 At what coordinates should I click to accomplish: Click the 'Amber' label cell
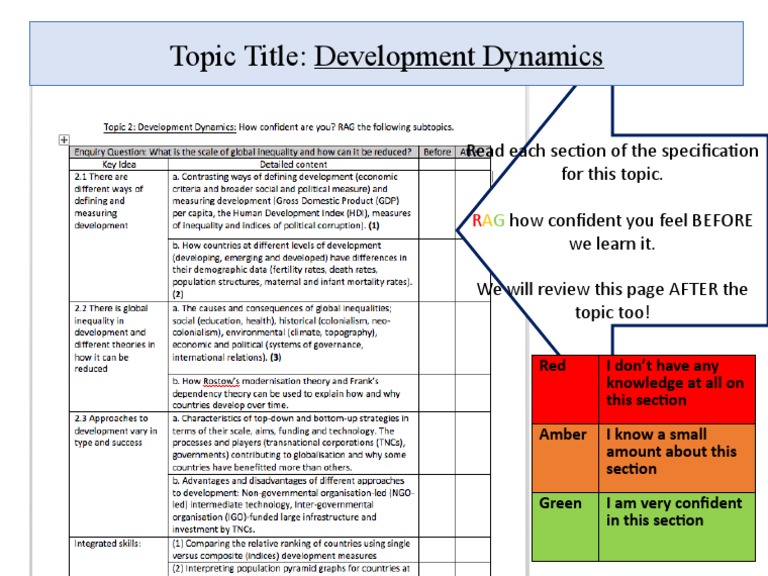point(565,458)
